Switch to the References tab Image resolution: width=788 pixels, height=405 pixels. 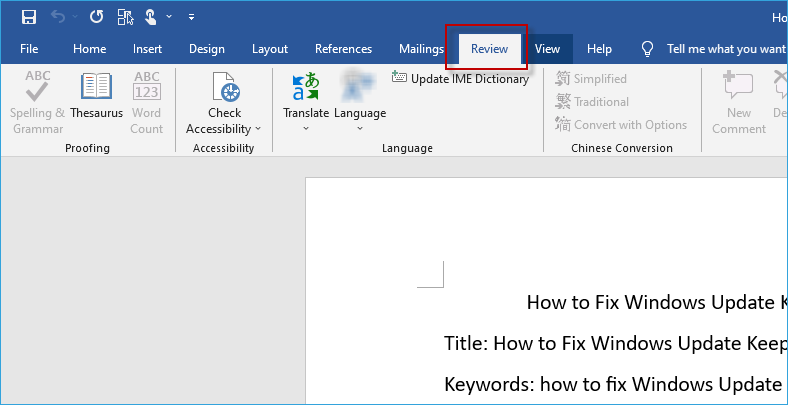click(x=343, y=49)
